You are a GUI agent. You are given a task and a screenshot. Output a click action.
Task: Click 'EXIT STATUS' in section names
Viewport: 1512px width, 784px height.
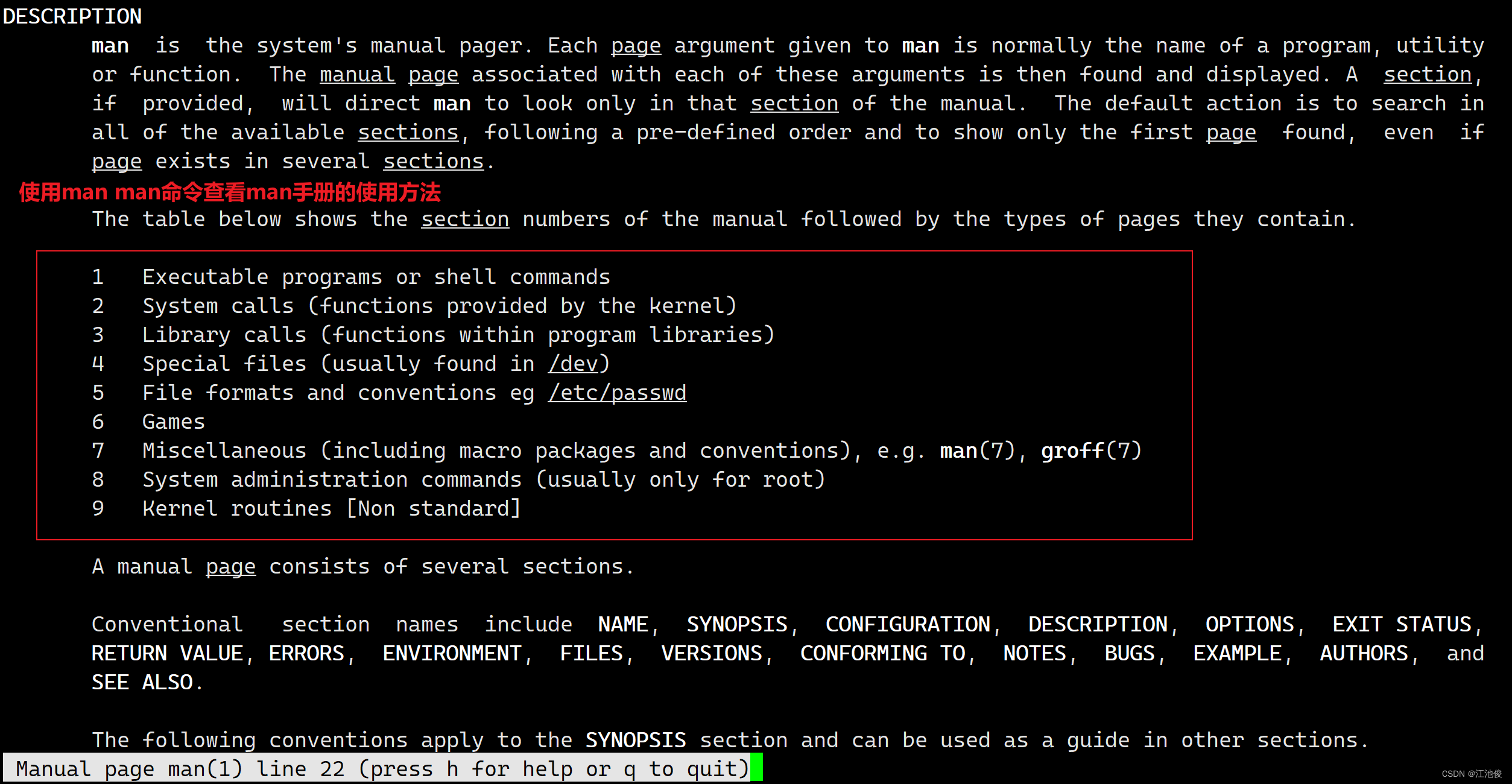click(x=1402, y=624)
